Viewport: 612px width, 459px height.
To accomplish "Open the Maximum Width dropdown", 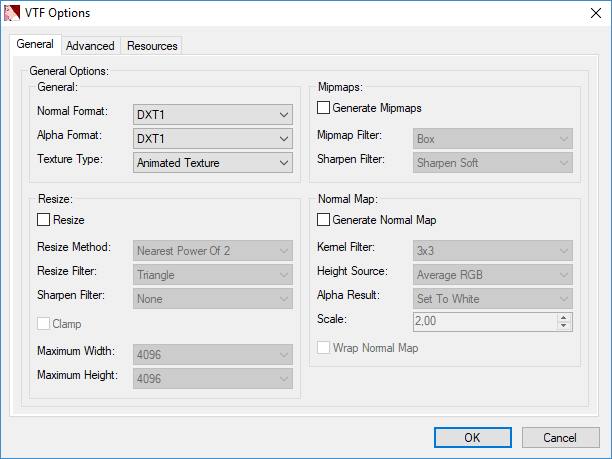I will point(213,354).
